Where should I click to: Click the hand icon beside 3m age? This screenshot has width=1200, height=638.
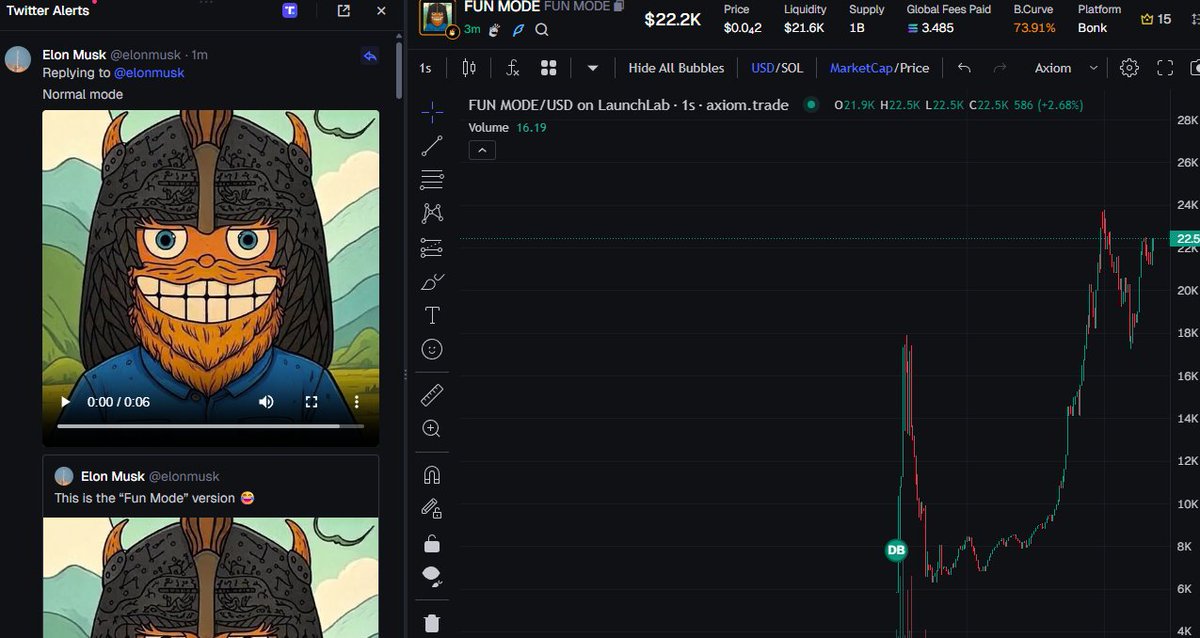[494, 30]
